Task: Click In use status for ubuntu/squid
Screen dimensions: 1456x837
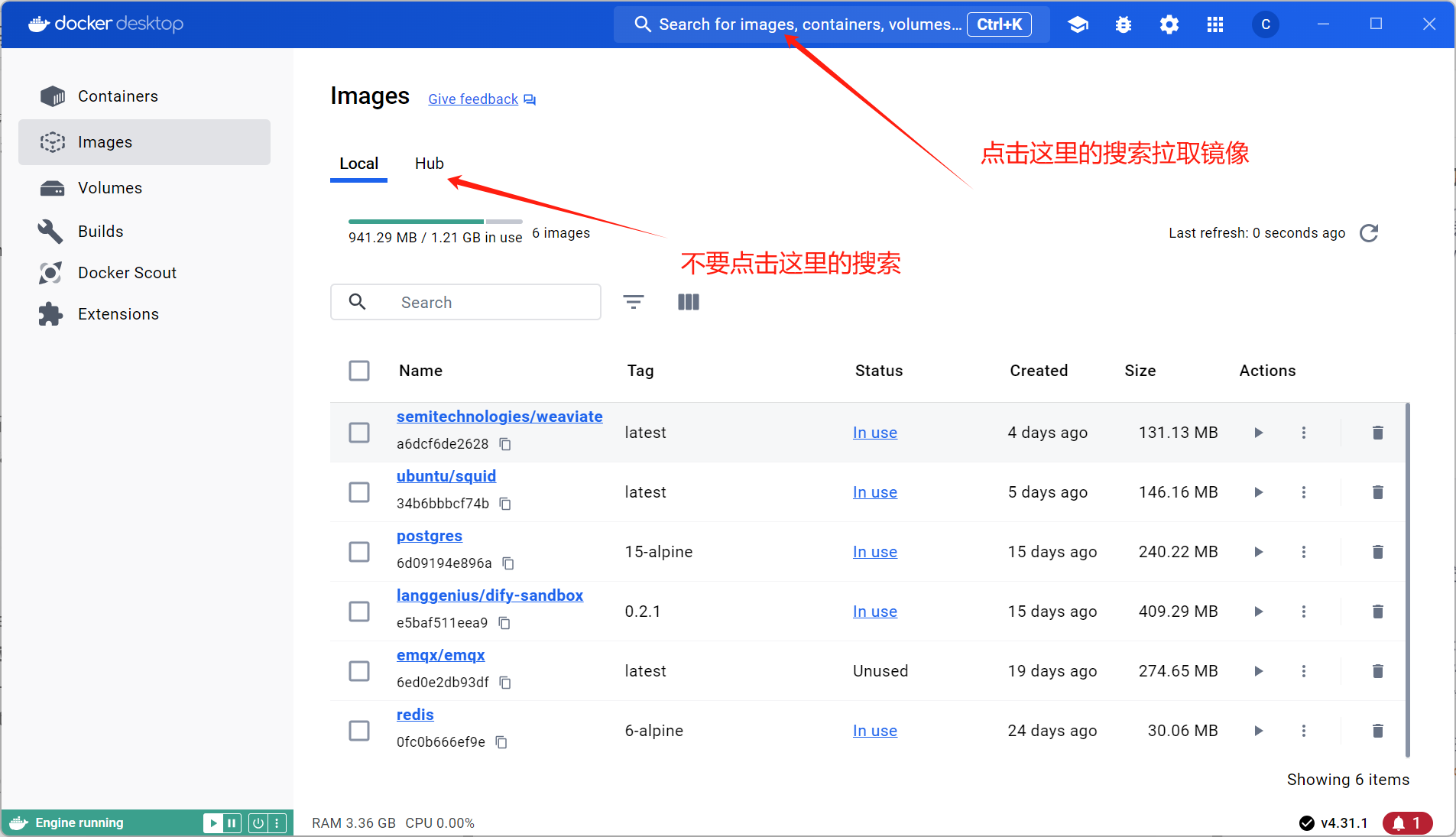Action: point(875,492)
